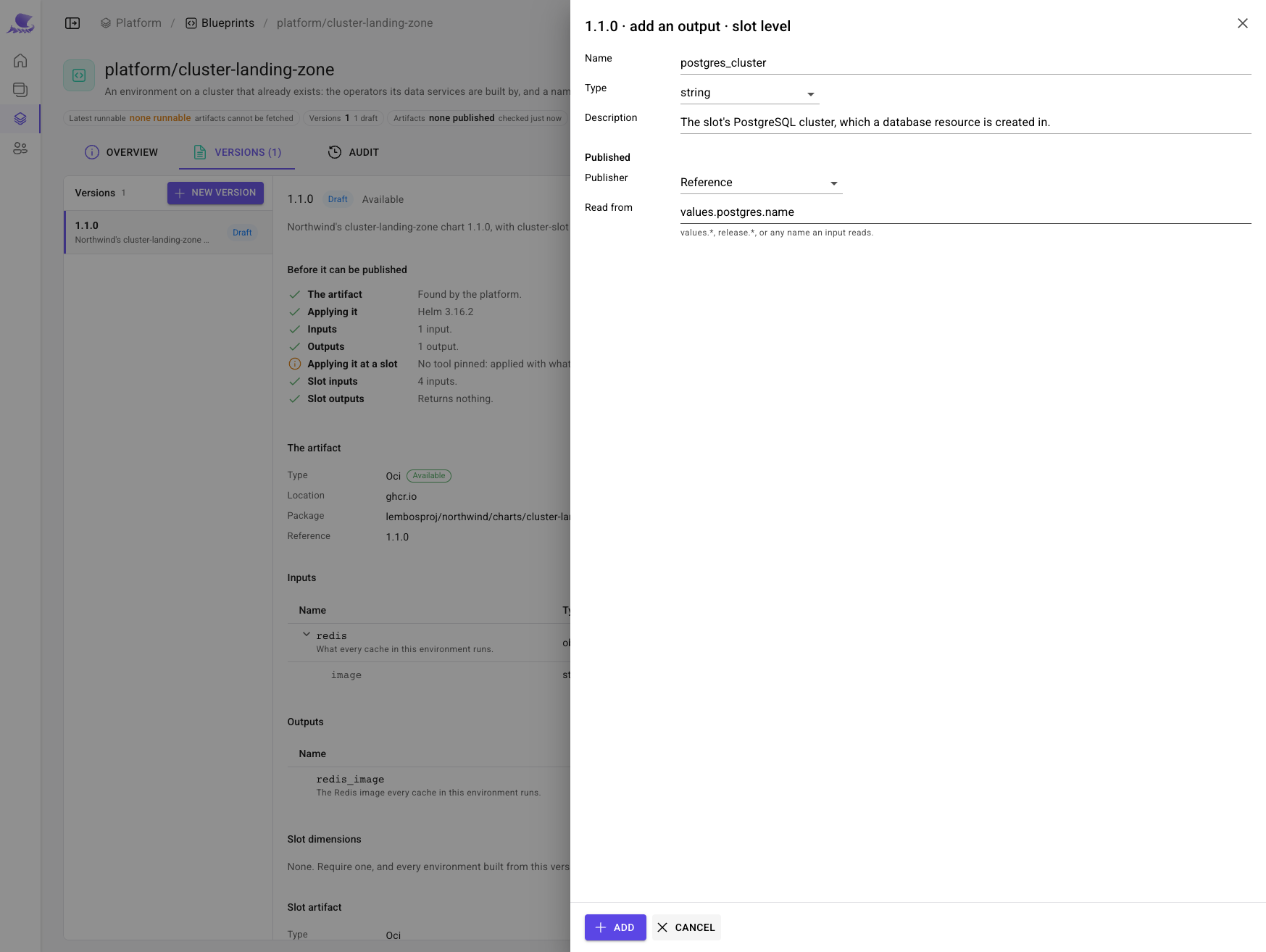Image resolution: width=1266 pixels, height=952 pixels.
Task: Open the Blueprints layers sidebar icon
Action: pyautogui.click(x=20, y=119)
